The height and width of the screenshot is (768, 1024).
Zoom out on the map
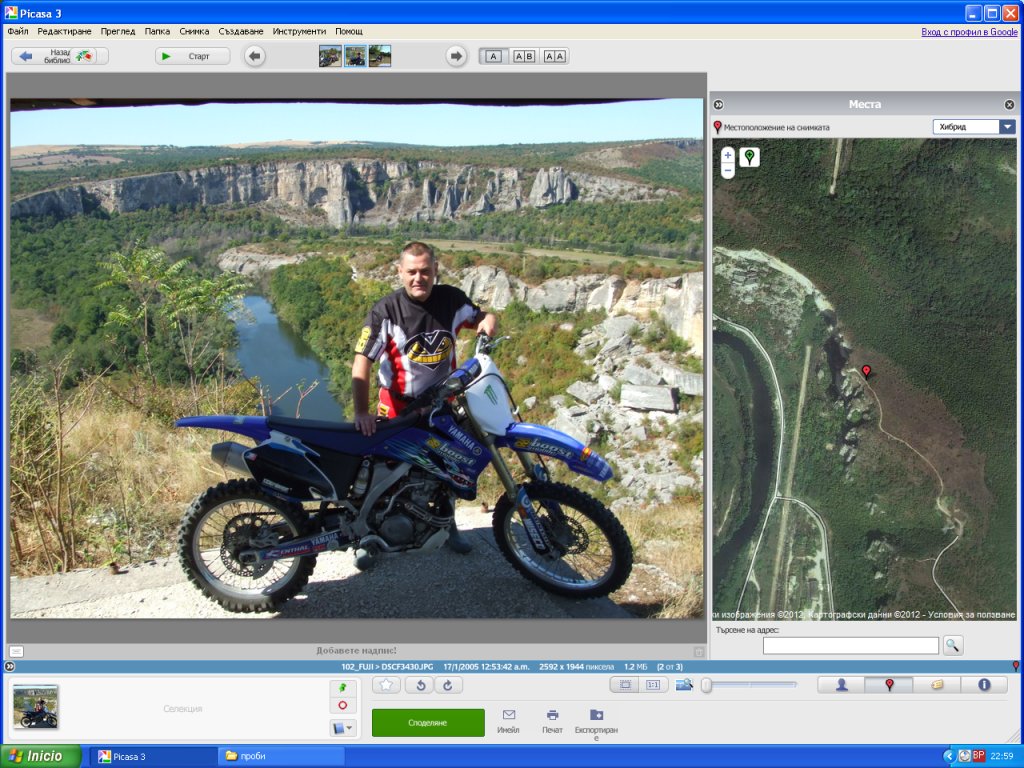click(x=728, y=170)
